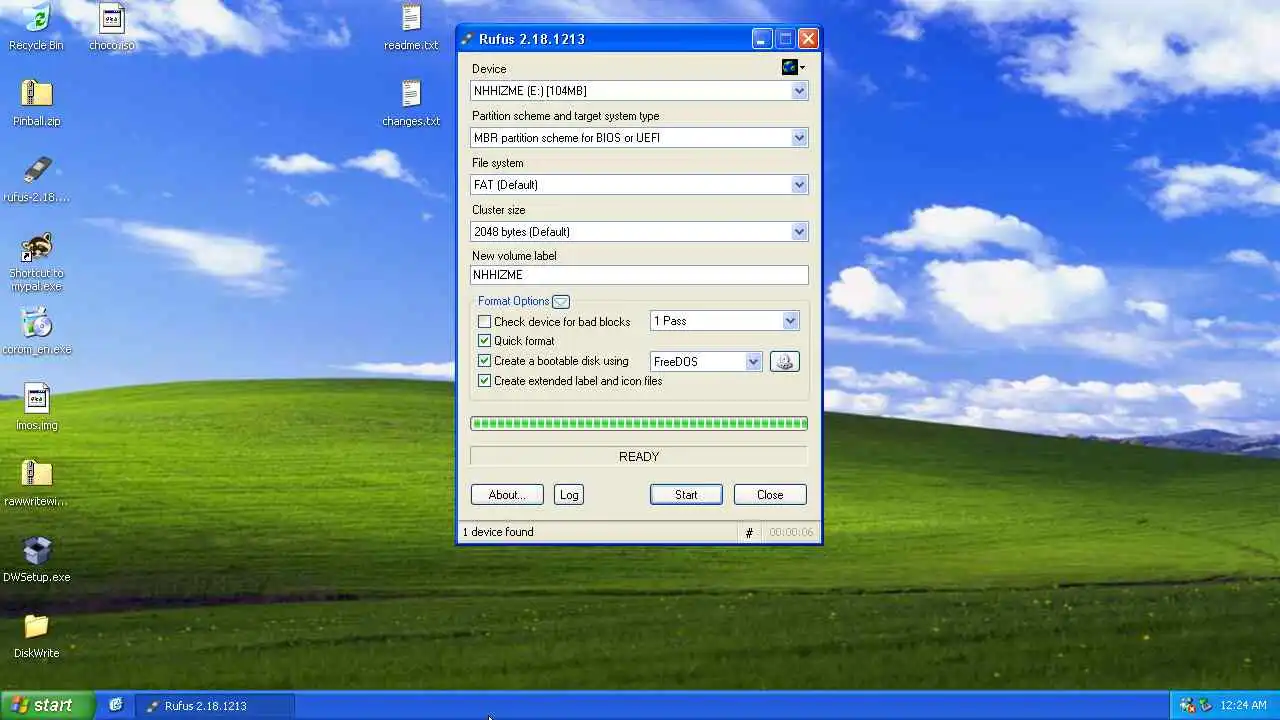The height and width of the screenshot is (720, 1280).
Task: Select Pinball.zip archive on desktop
Action: click(36, 103)
